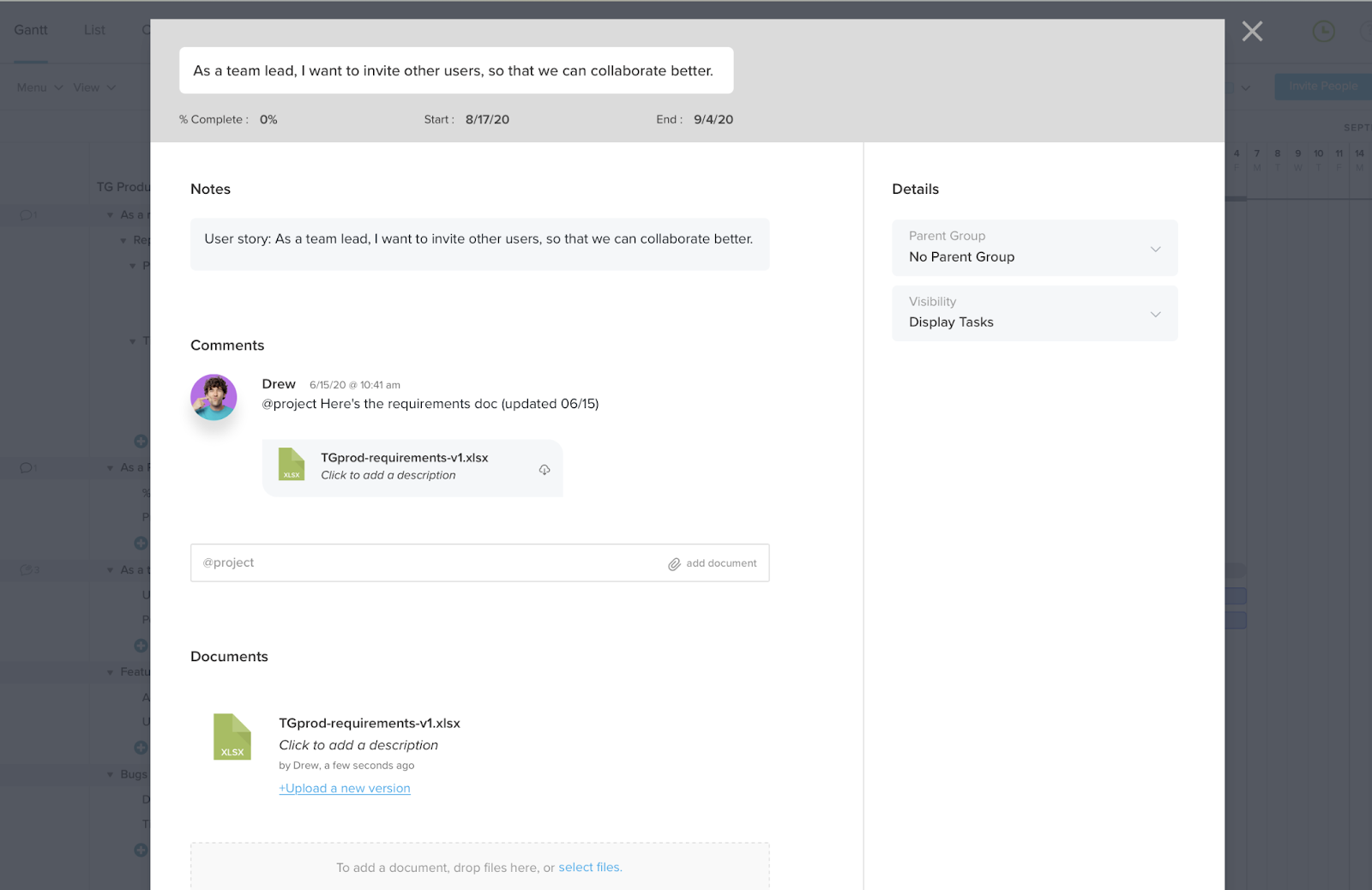The image size is (1372, 890).
Task: Switch to the Gantt tab
Action: (x=31, y=29)
